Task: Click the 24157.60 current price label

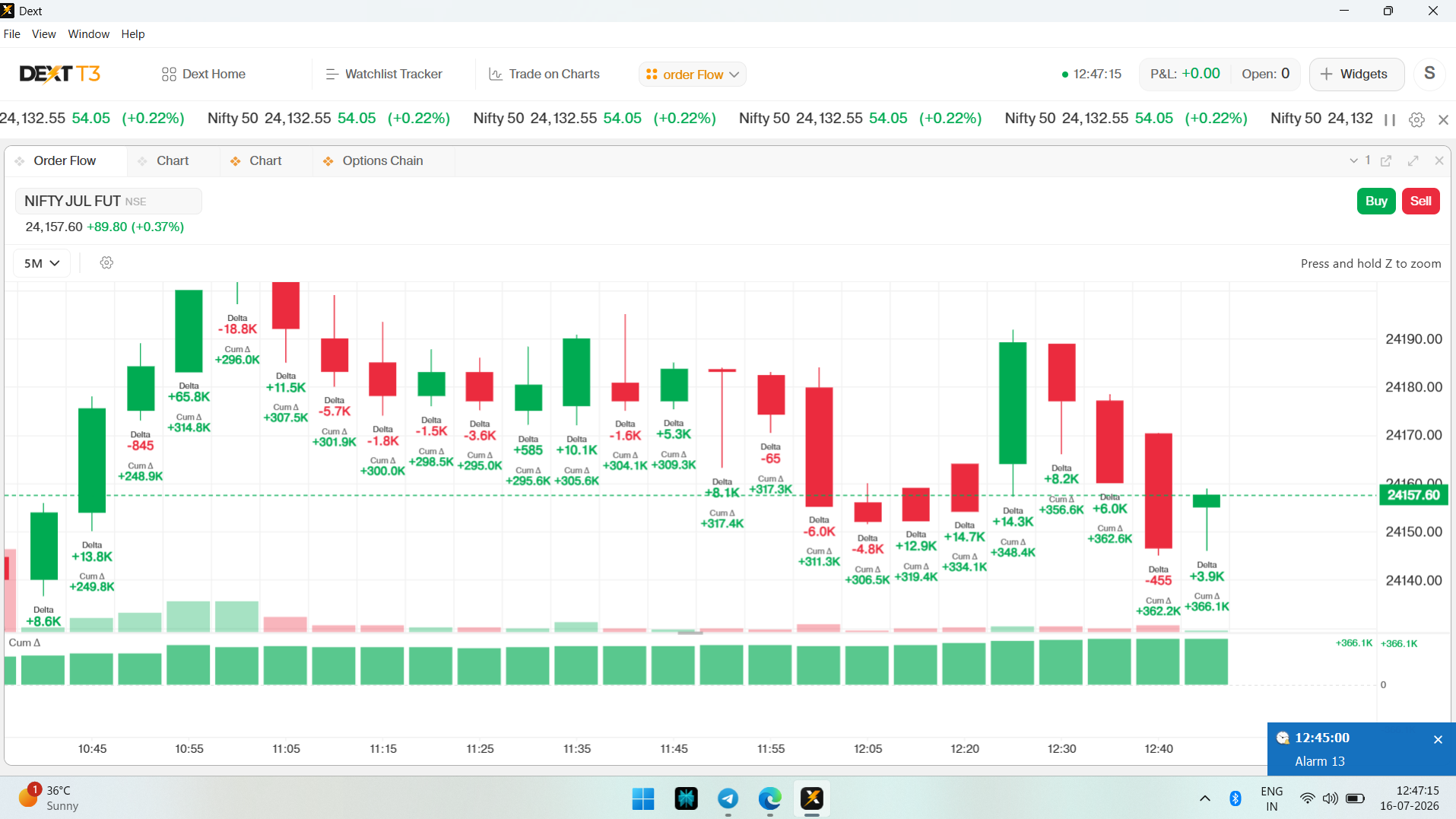Action: click(1413, 495)
